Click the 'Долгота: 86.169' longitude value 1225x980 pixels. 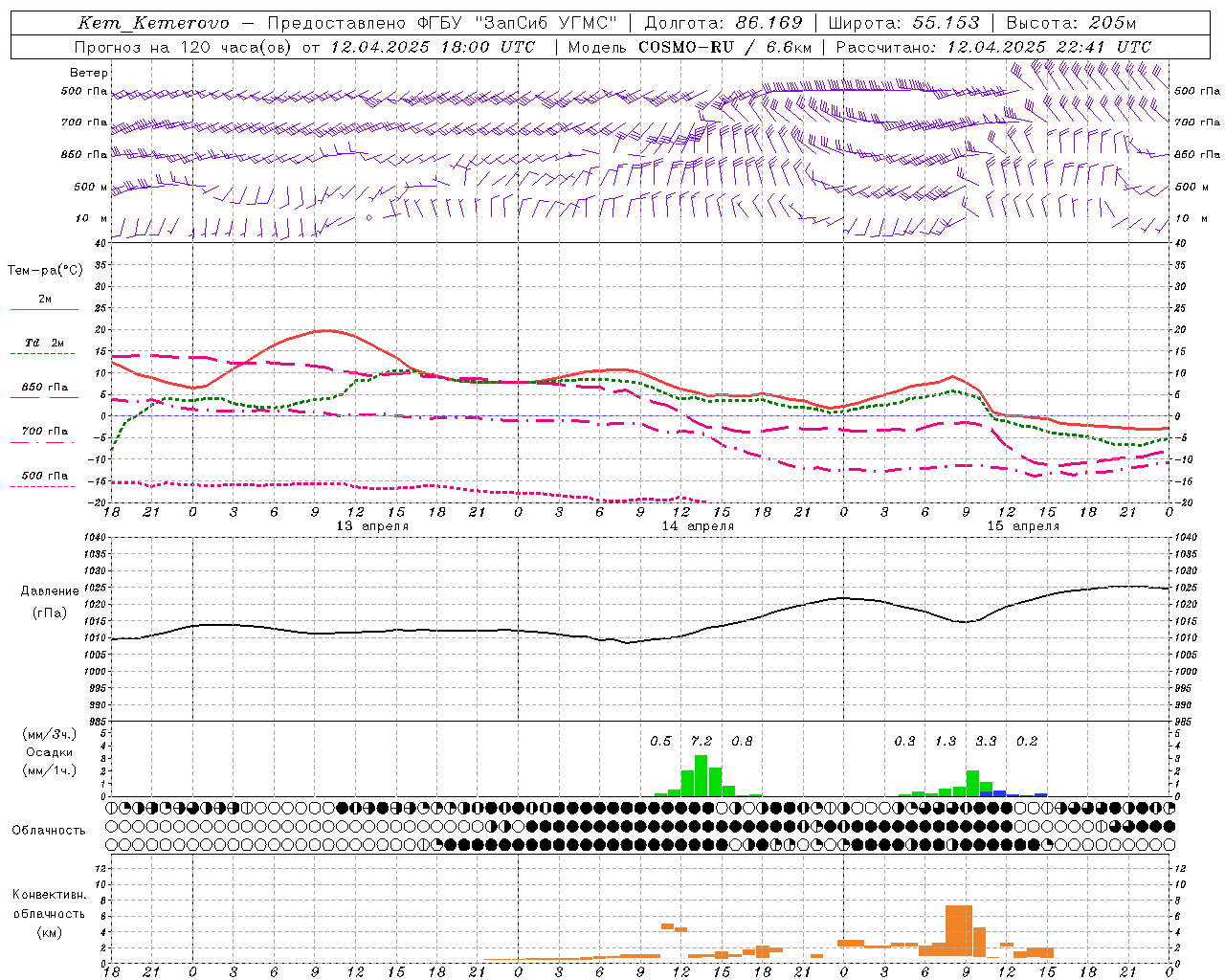pyautogui.click(x=724, y=23)
